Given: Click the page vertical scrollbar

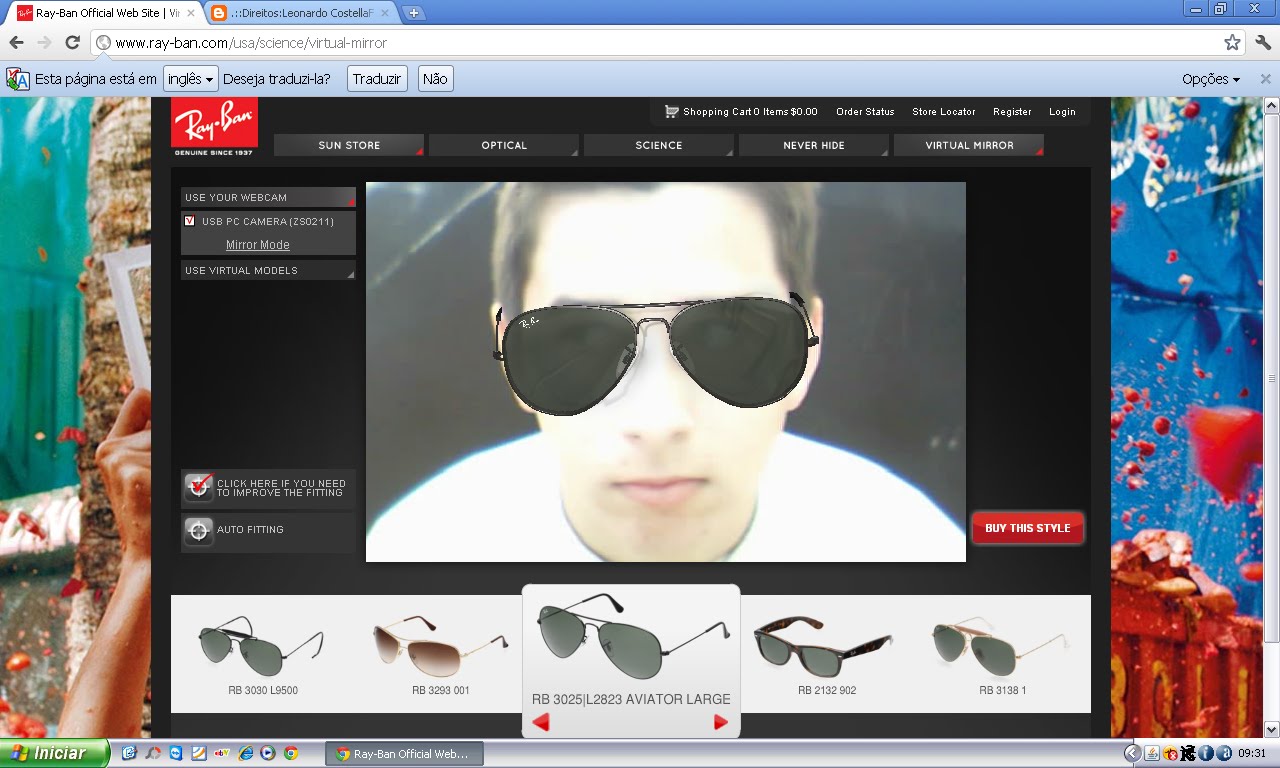Looking at the screenshot, I should point(1271,380).
